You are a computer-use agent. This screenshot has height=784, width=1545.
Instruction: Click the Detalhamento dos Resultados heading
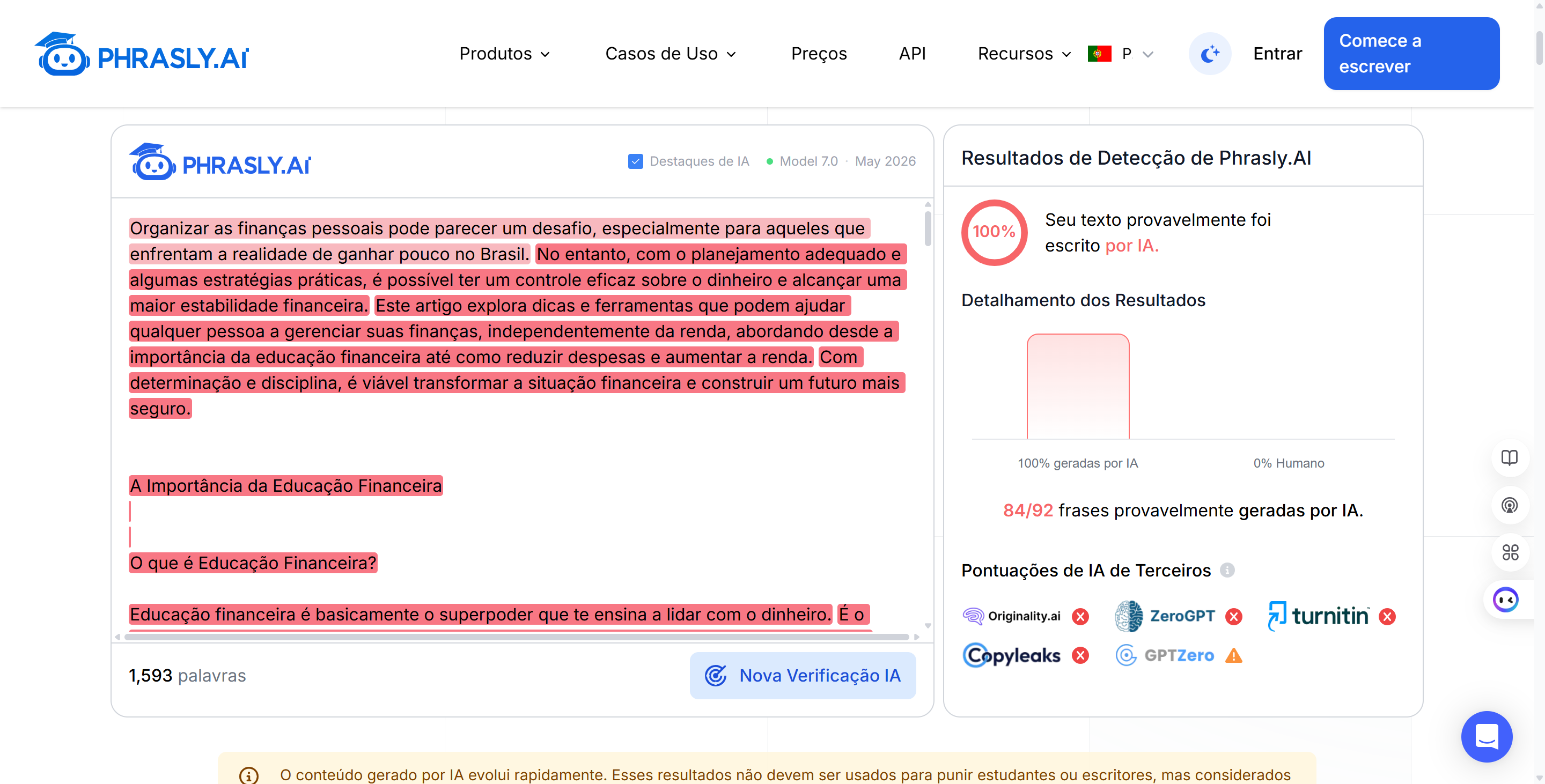(x=1083, y=300)
